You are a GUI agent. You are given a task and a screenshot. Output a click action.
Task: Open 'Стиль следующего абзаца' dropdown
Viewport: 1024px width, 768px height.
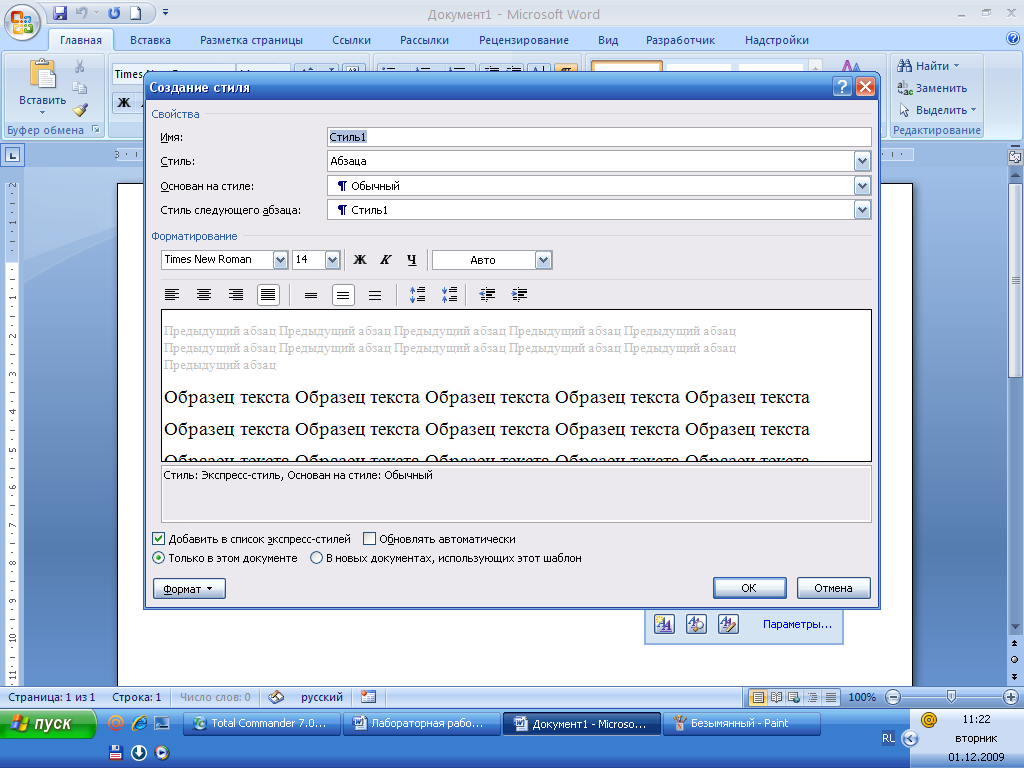click(x=862, y=210)
